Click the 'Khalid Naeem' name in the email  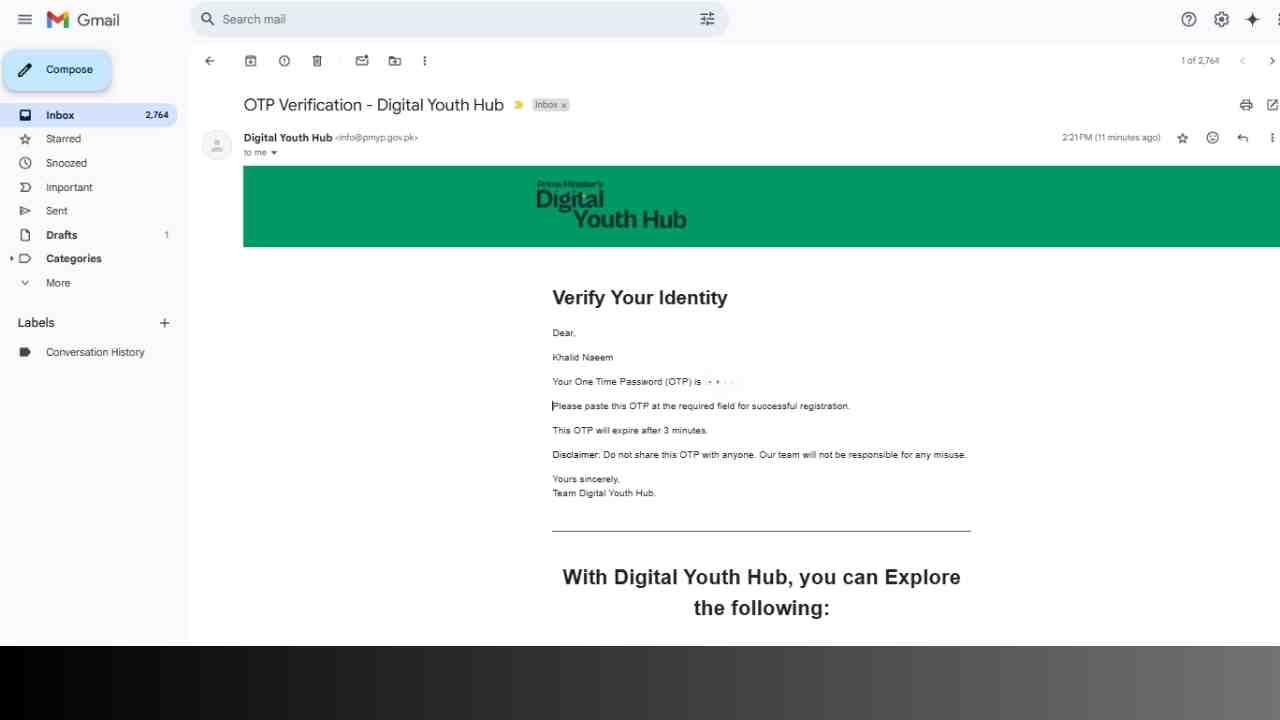[583, 357]
